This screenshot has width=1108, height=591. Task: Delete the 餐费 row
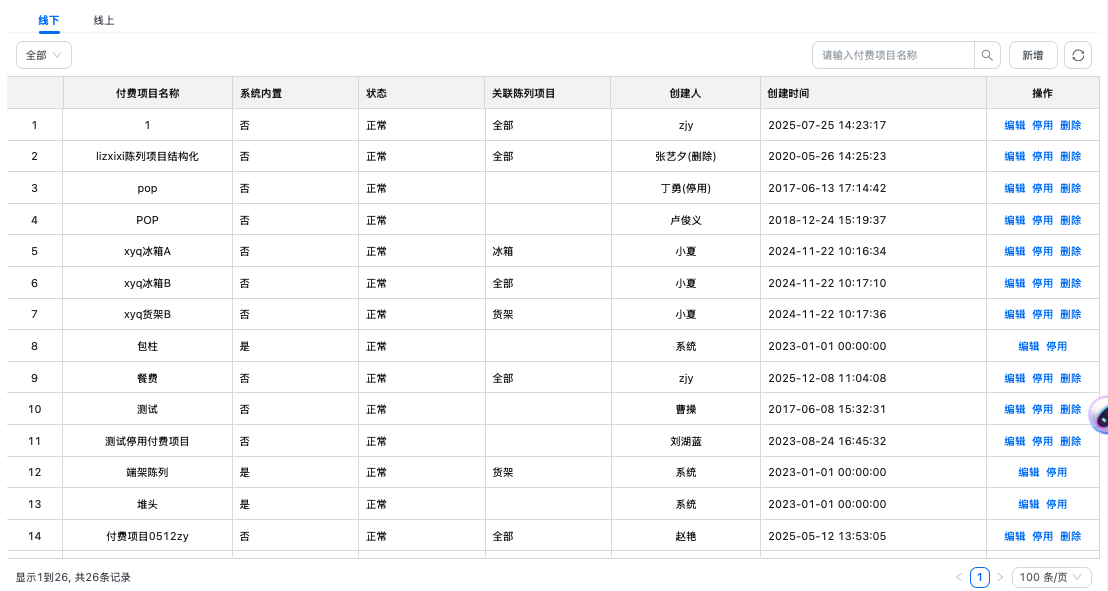click(1070, 378)
